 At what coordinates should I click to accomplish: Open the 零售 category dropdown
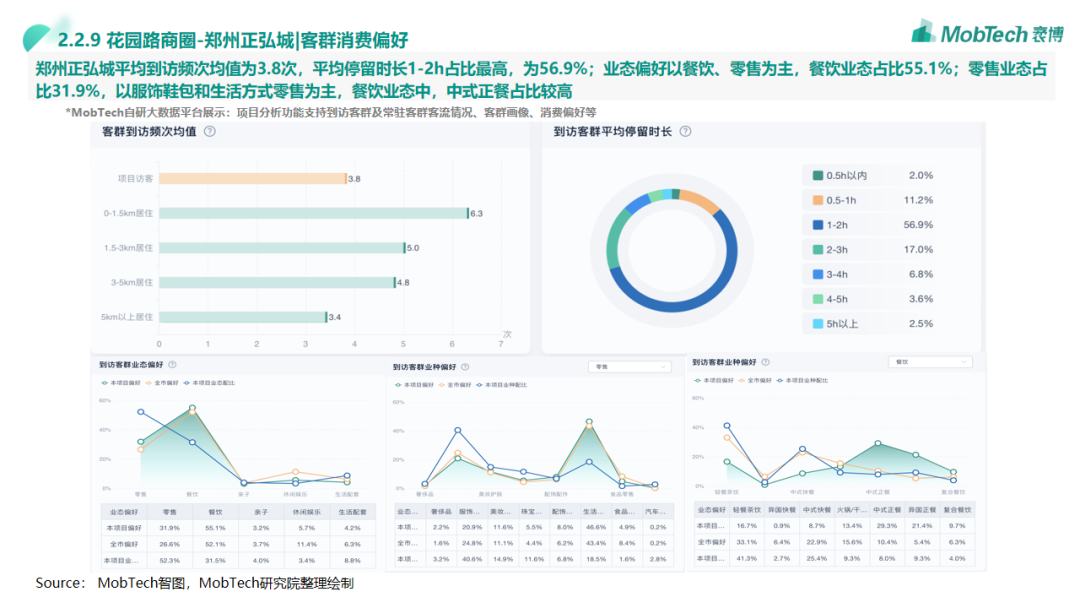(629, 367)
